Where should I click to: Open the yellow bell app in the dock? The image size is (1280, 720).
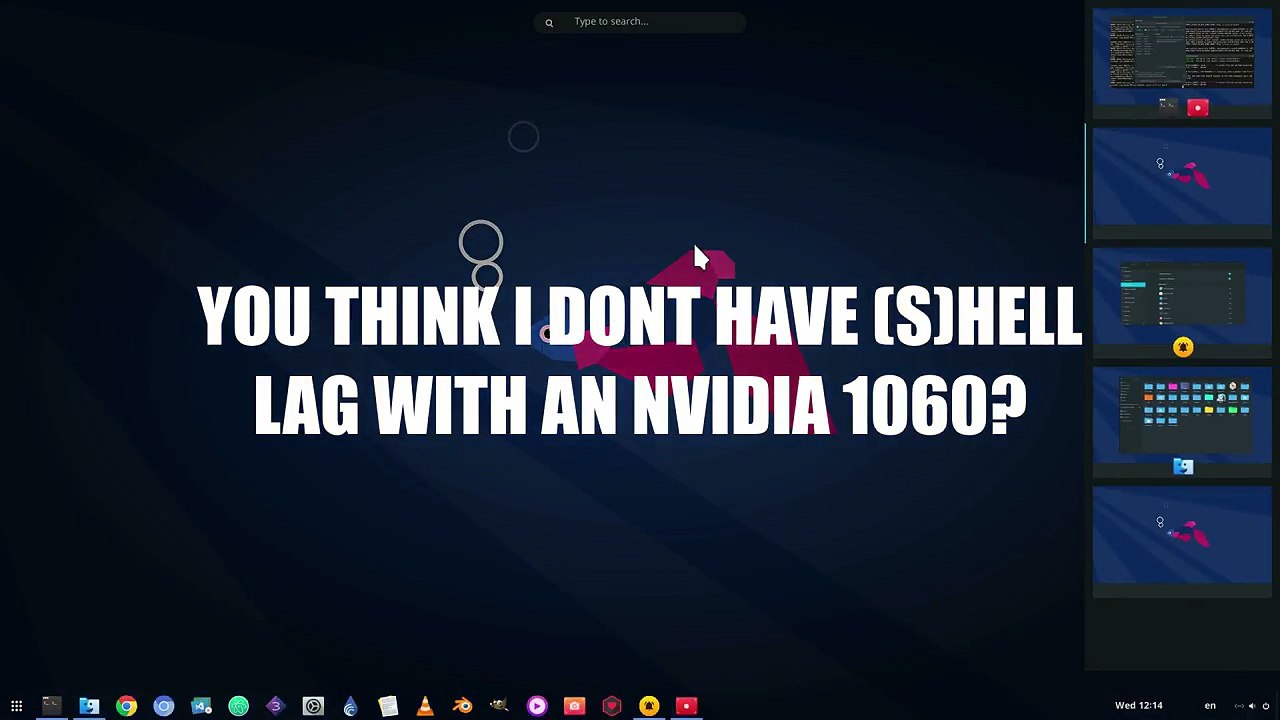tap(649, 706)
